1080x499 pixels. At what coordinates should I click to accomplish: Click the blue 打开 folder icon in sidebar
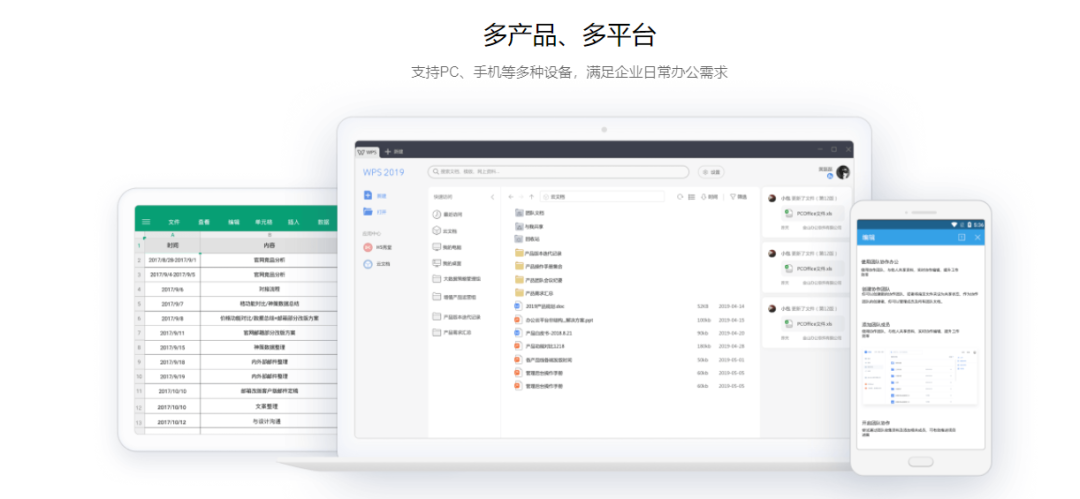tap(367, 212)
